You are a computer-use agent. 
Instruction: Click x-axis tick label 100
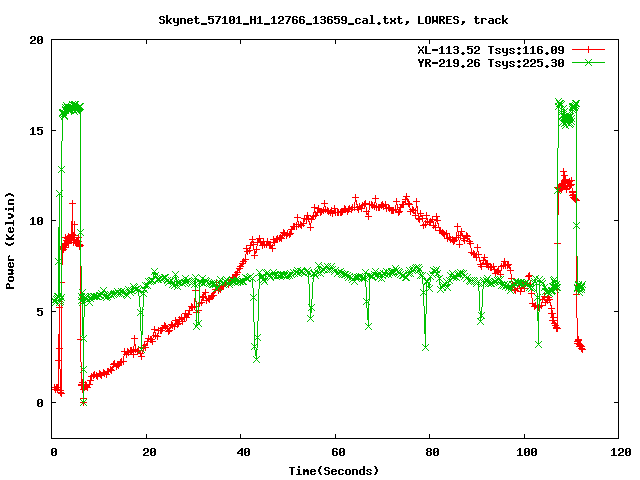coord(527,452)
